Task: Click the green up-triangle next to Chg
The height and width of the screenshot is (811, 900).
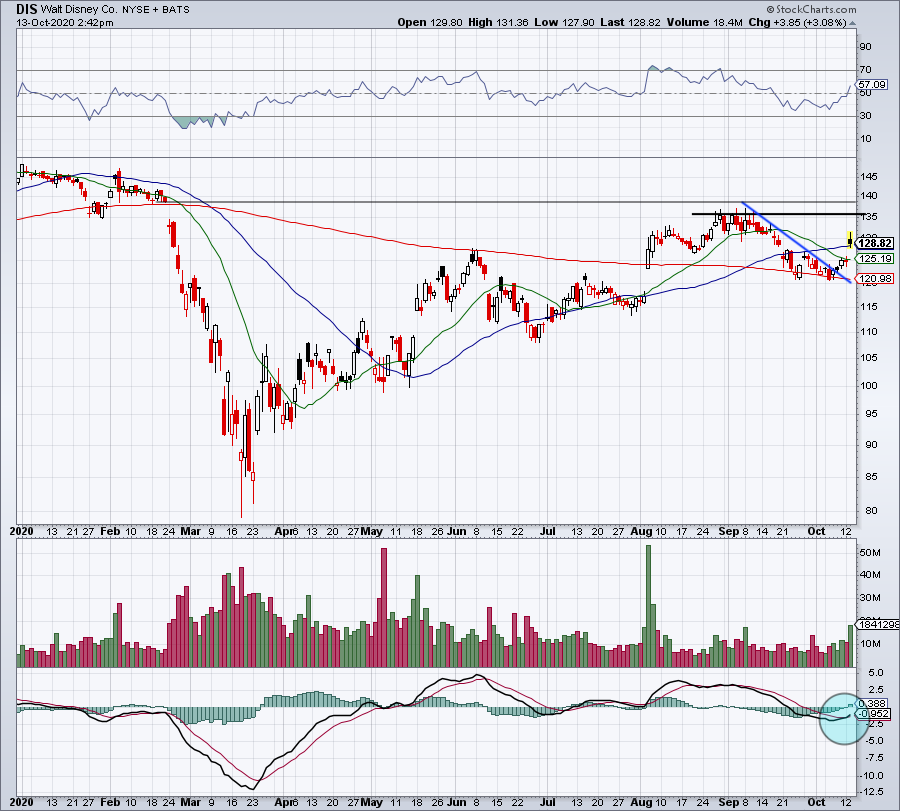Action: [852, 23]
